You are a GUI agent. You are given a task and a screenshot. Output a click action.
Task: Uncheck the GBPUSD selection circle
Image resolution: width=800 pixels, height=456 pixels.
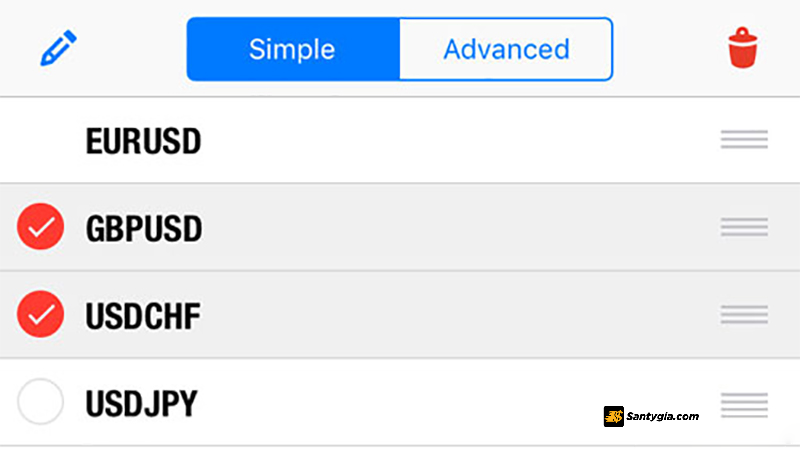[x=40, y=226]
